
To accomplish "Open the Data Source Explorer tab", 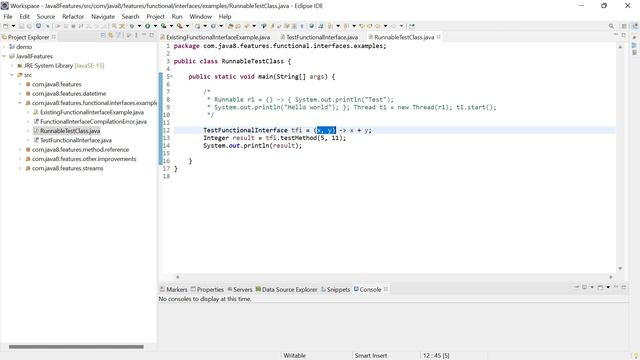I will tap(286, 289).
